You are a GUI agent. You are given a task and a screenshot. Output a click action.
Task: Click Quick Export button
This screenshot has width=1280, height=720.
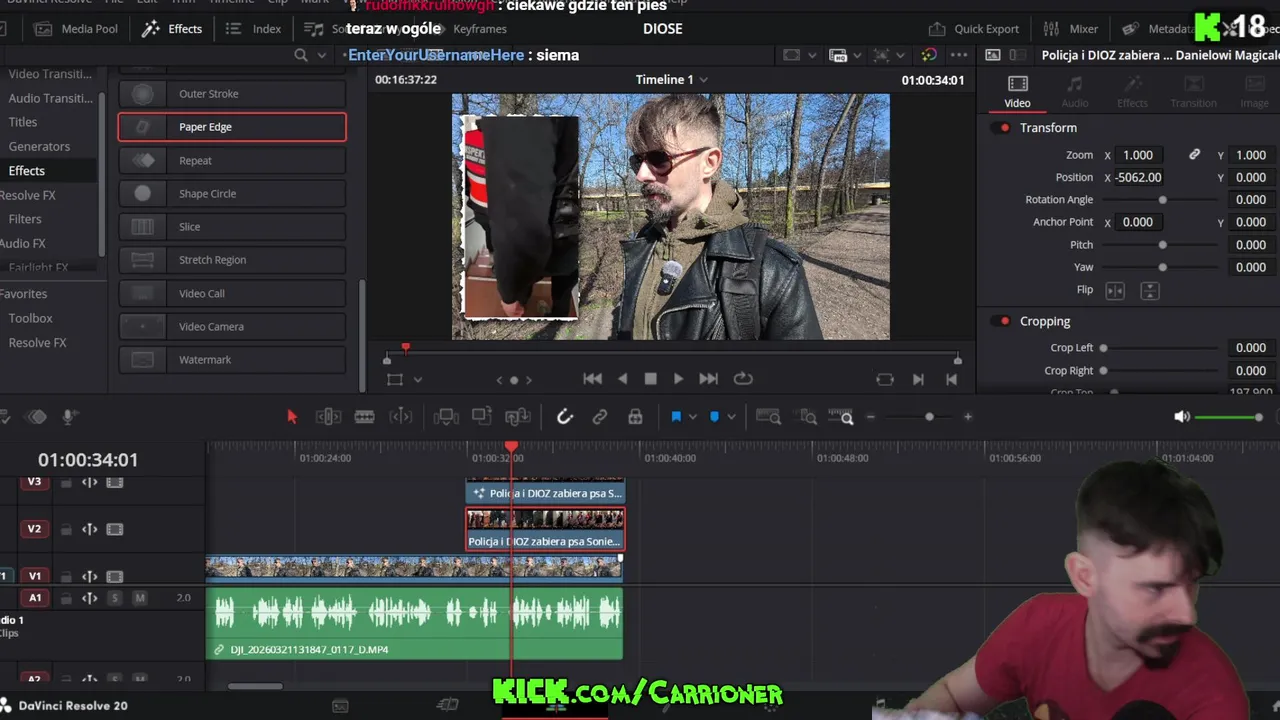pos(974,29)
